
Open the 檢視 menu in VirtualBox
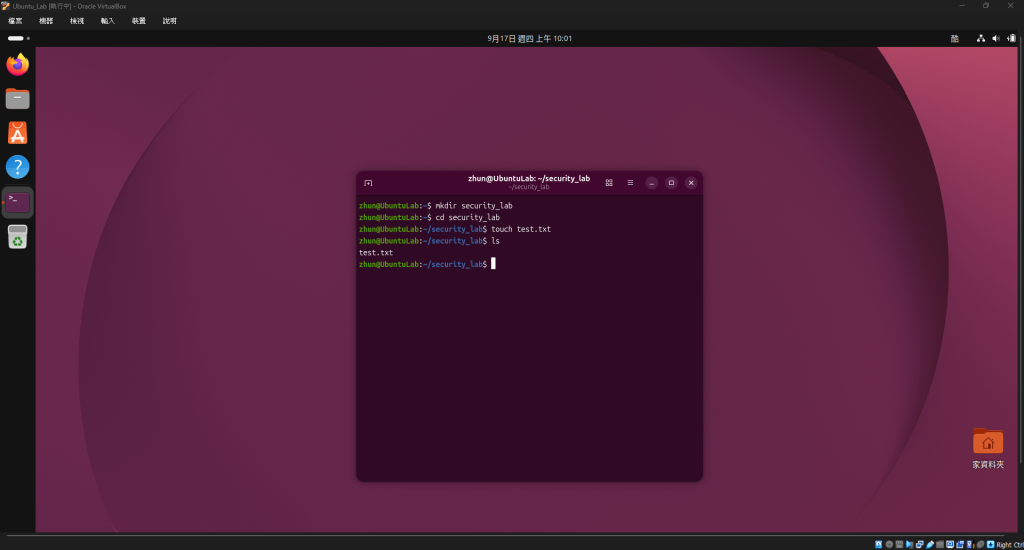coord(77,21)
